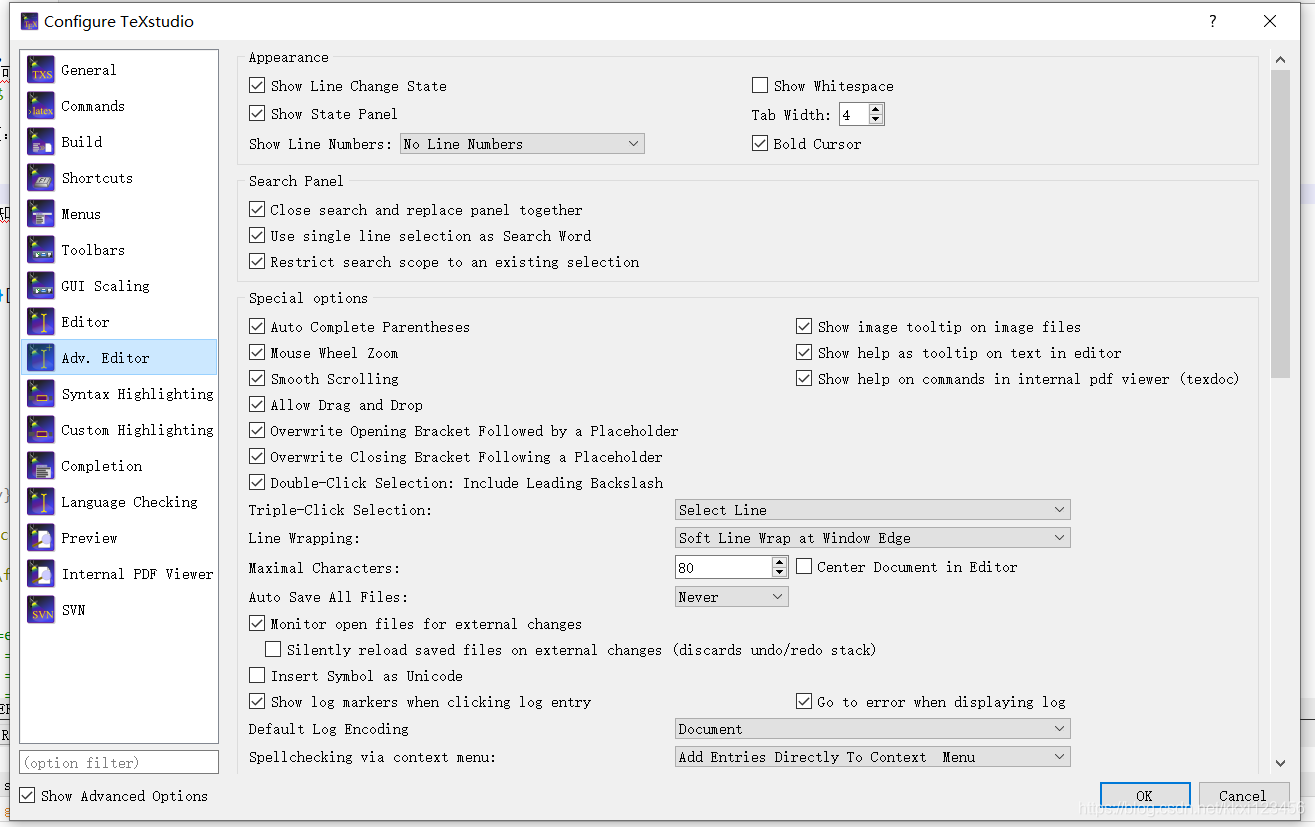The image size is (1315, 827).
Task: Enable Show Whitespace
Action: pos(760,86)
